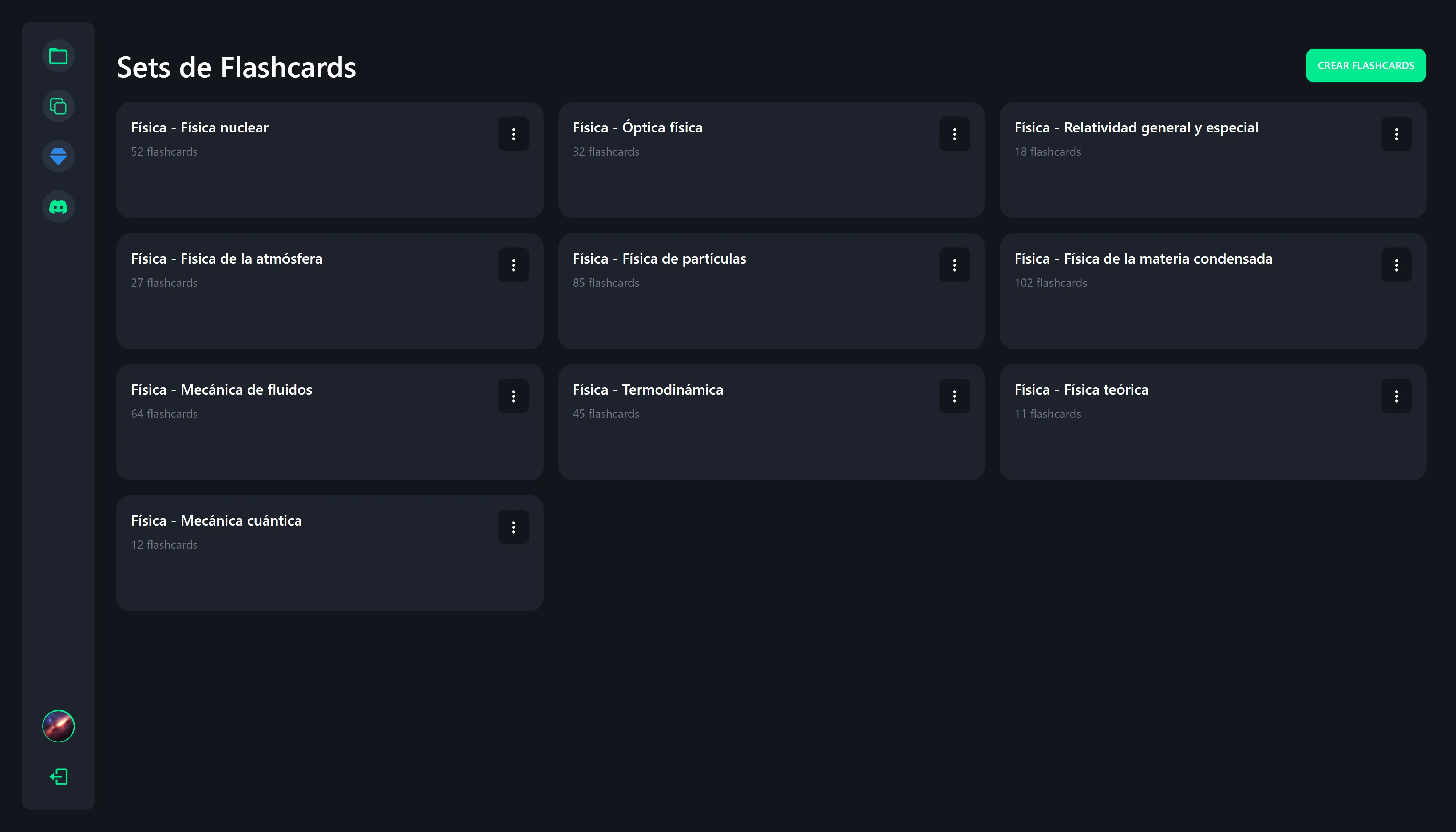Open options for Mecánica cuántica set
This screenshot has width=1456, height=832.
[513, 527]
